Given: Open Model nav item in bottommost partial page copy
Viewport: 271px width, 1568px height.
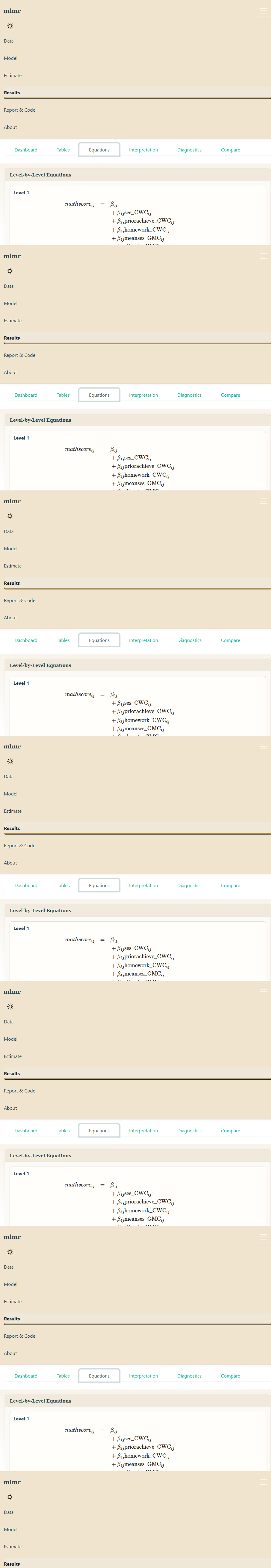Looking at the screenshot, I should pos(10,1530).
